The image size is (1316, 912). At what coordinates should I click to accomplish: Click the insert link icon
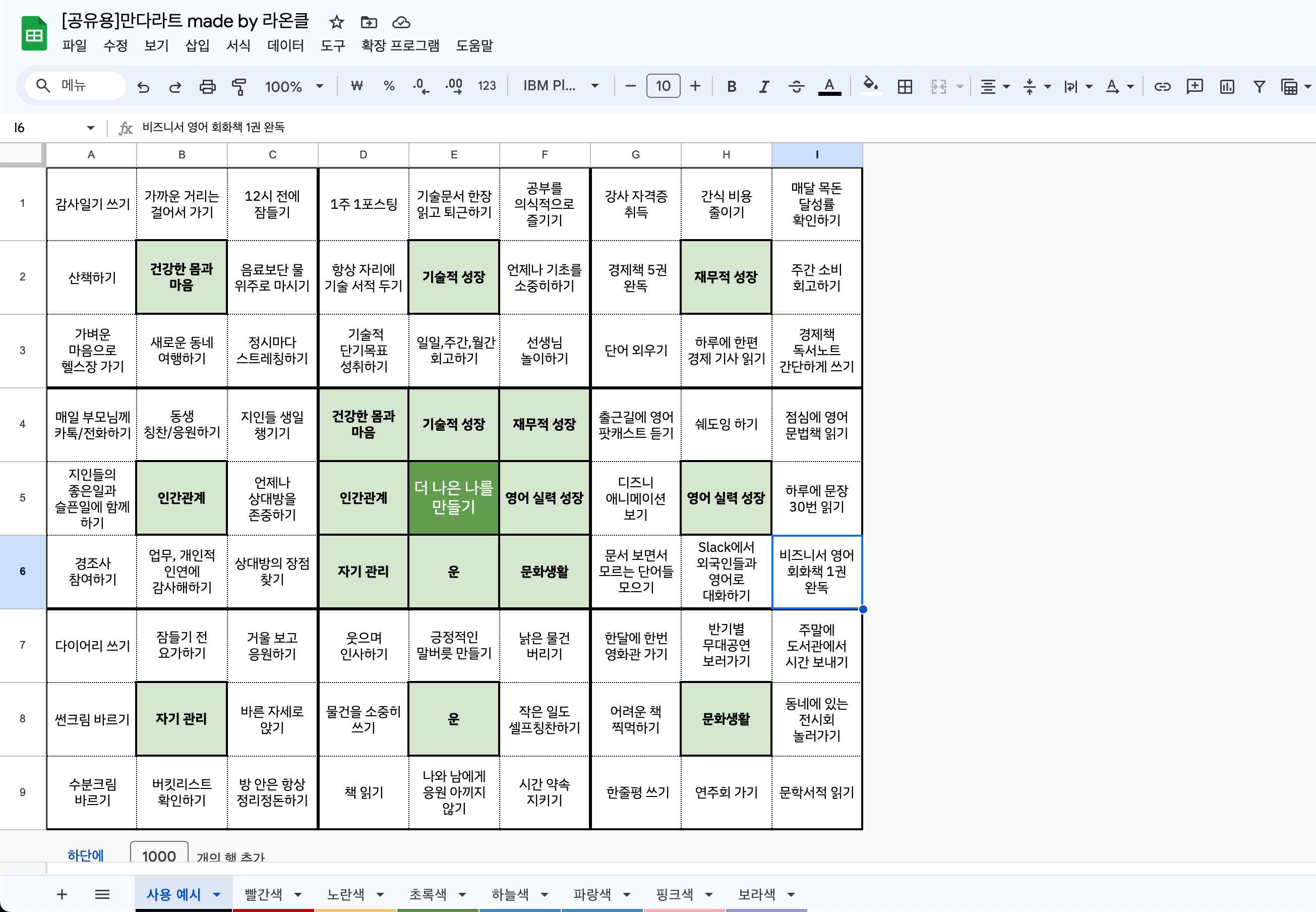pyautogui.click(x=1162, y=87)
